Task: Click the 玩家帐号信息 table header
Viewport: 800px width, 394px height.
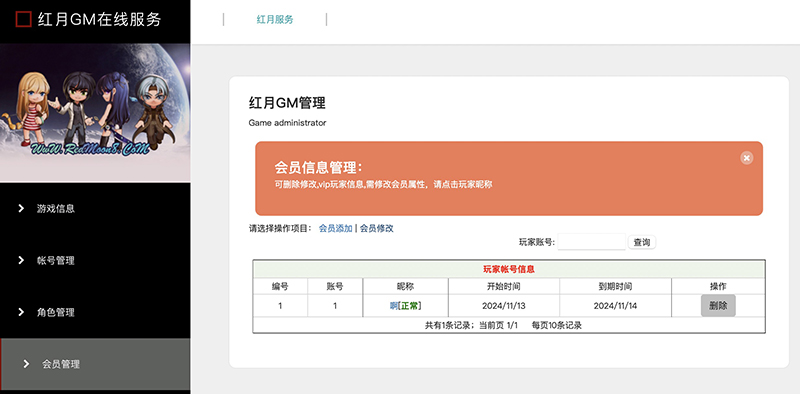Action: (509, 269)
